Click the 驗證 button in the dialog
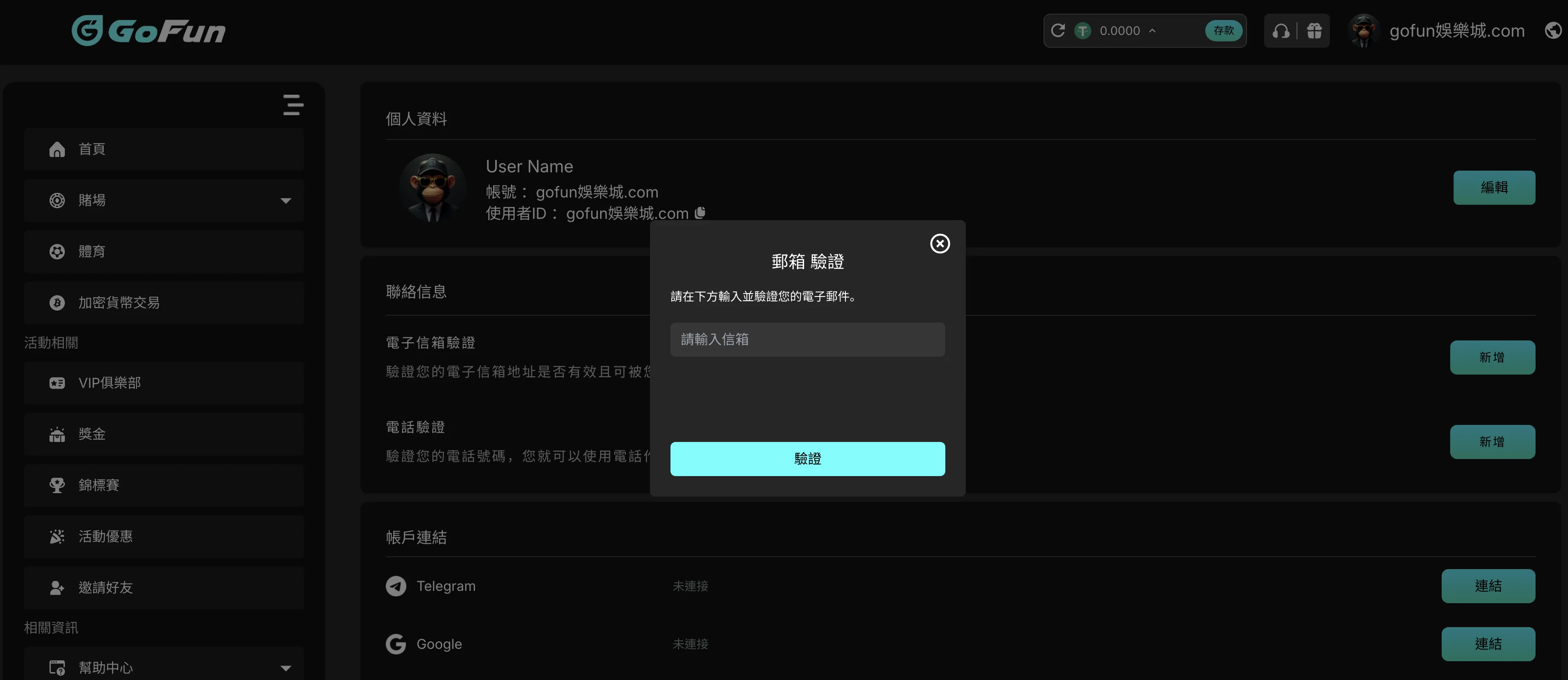The width and height of the screenshot is (1568, 680). [807, 459]
